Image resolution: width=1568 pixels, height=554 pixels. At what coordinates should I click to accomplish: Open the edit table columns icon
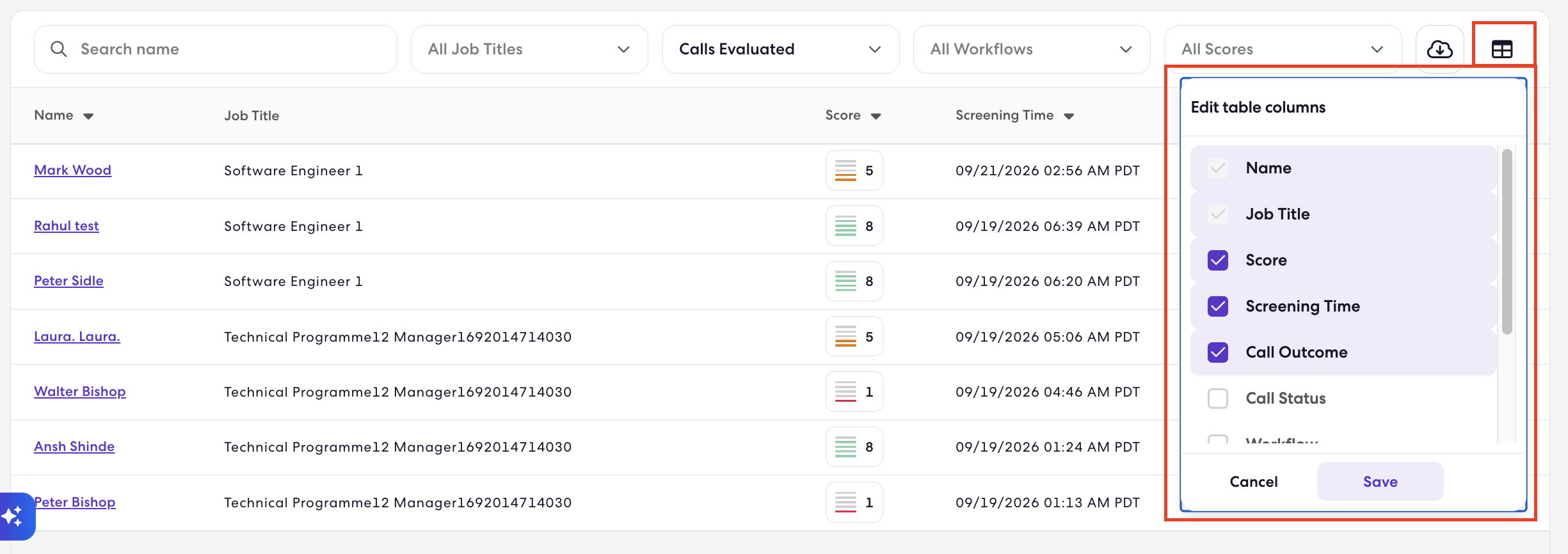coord(1502,49)
